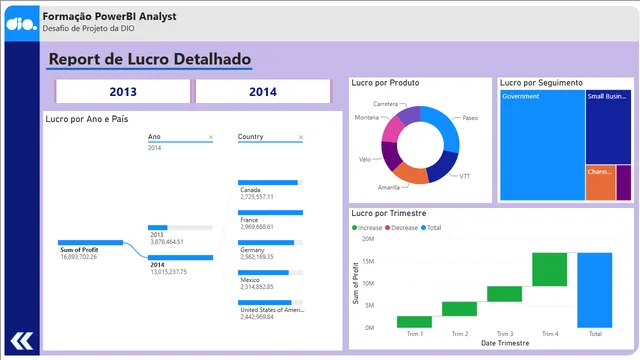
Task: Select the 2013 node in decomposition tree
Action: 180,227
